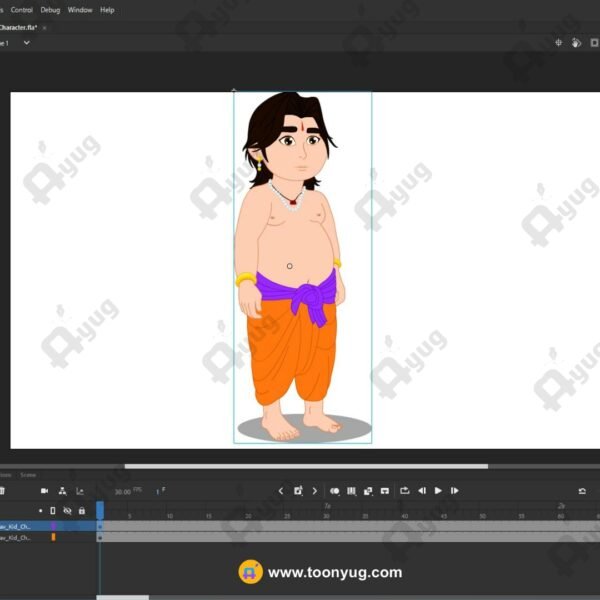The image size is (600, 600).
Task: Click the timeline bottom horizontal scrollbar thumb
Action: (x=122, y=597)
